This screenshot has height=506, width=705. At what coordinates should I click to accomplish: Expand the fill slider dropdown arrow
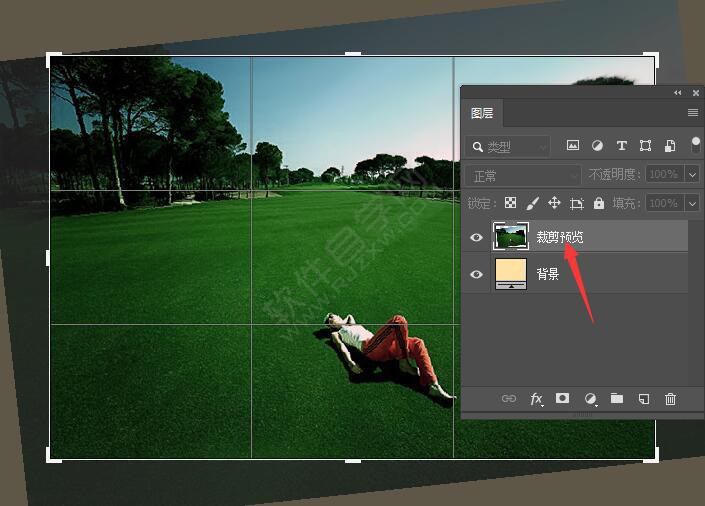(692, 203)
